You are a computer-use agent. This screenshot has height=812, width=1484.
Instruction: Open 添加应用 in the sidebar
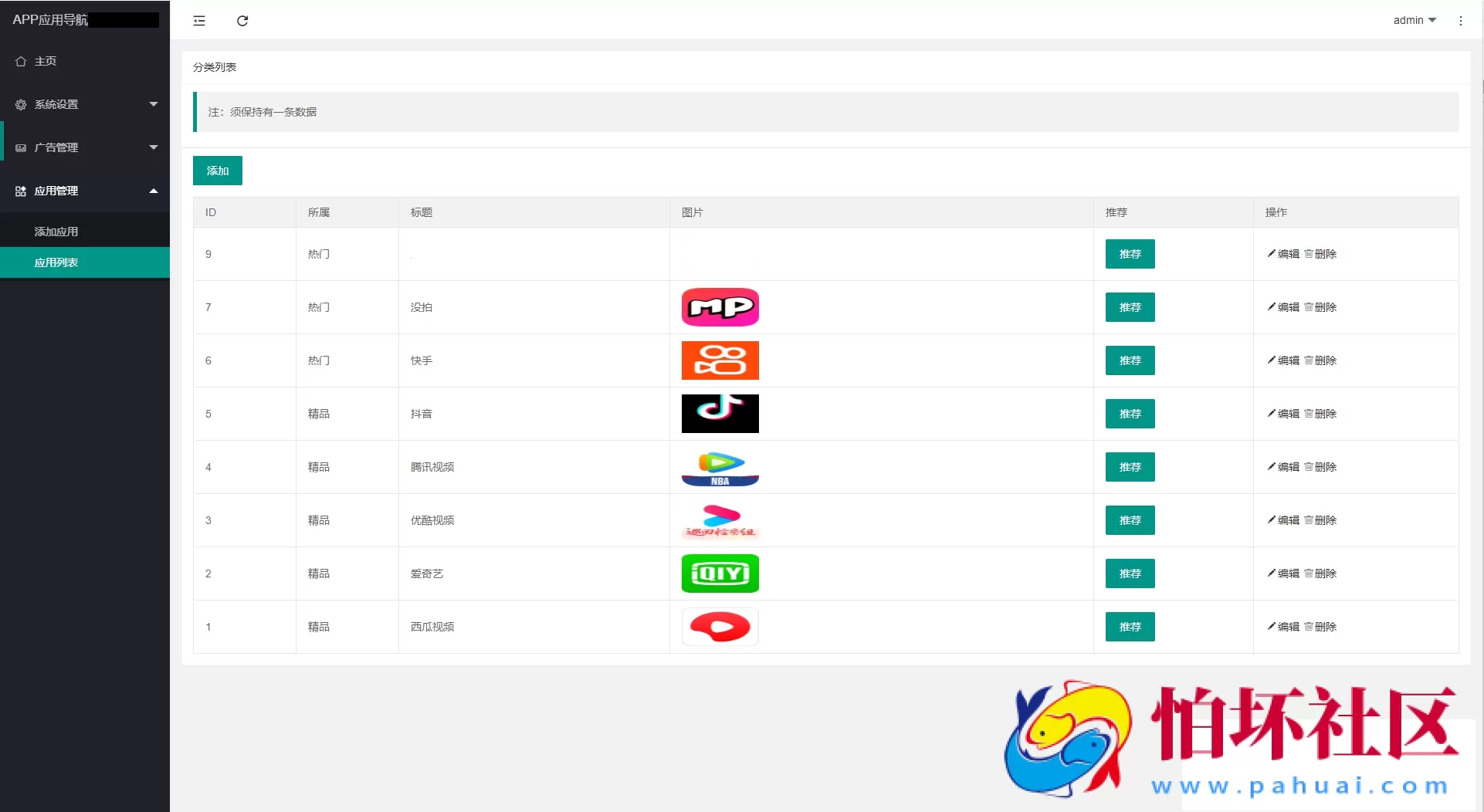click(x=56, y=232)
